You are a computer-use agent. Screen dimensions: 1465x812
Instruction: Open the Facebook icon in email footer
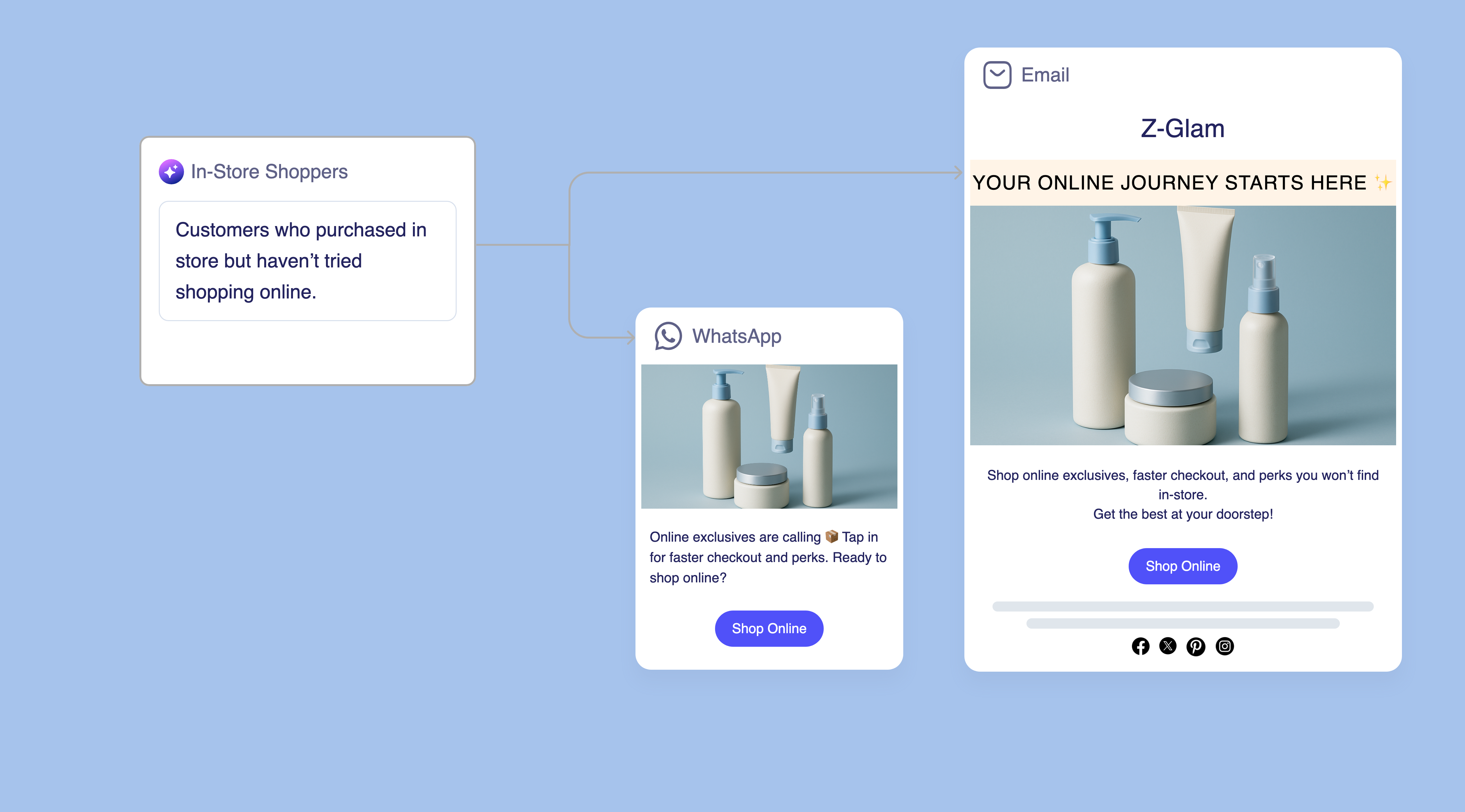pyautogui.click(x=1140, y=646)
